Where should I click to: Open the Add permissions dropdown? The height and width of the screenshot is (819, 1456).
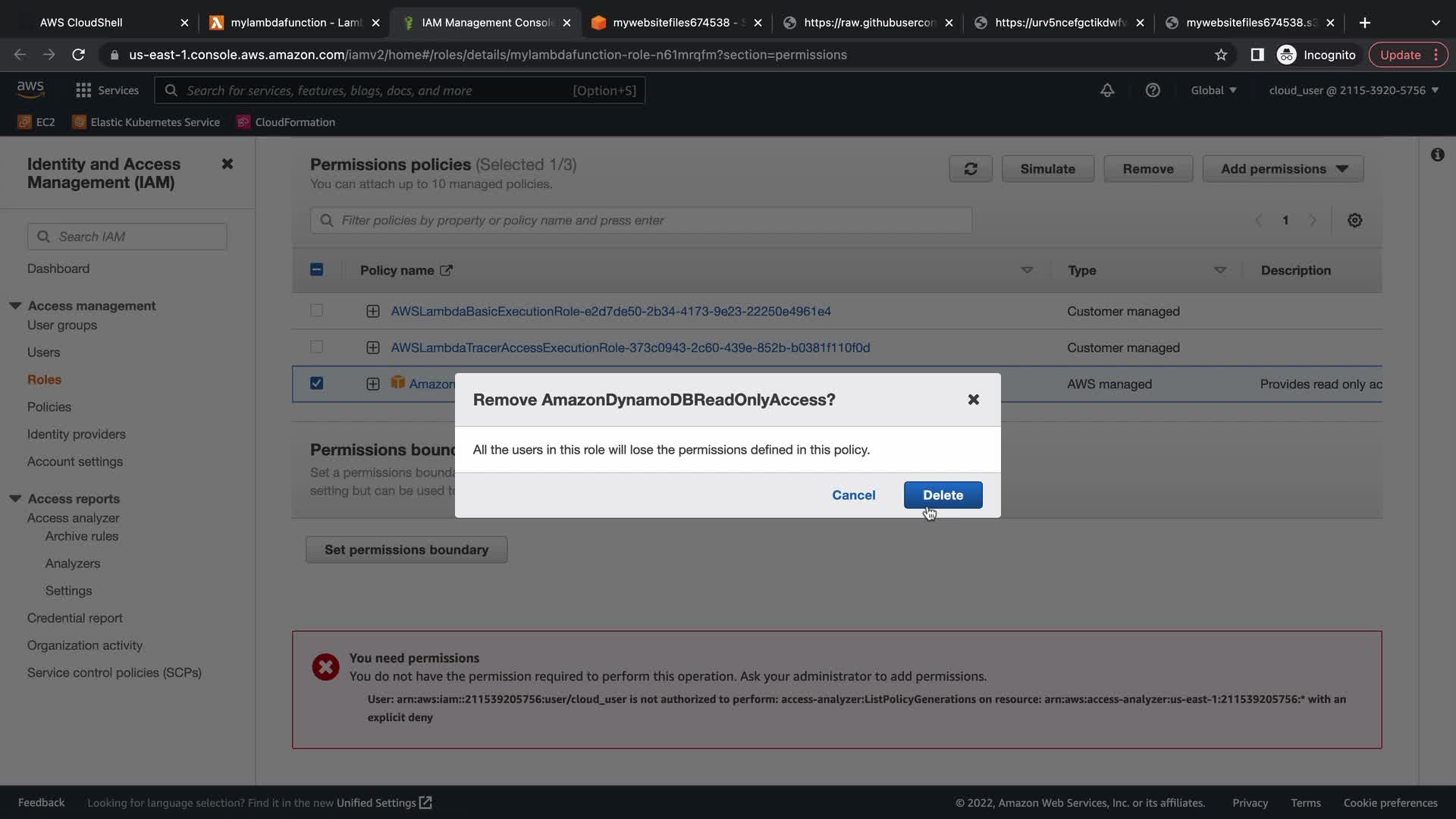(1283, 168)
